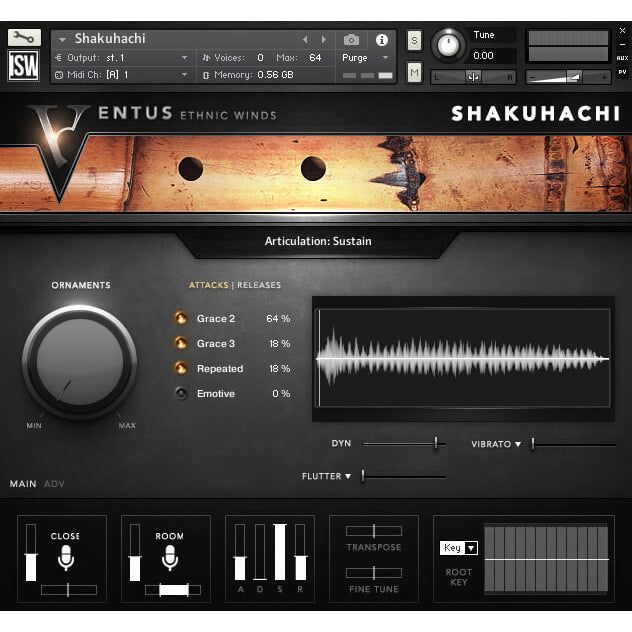
Task: Click the ISW logo icon
Action: pyautogui.click(x=24, y=66)
